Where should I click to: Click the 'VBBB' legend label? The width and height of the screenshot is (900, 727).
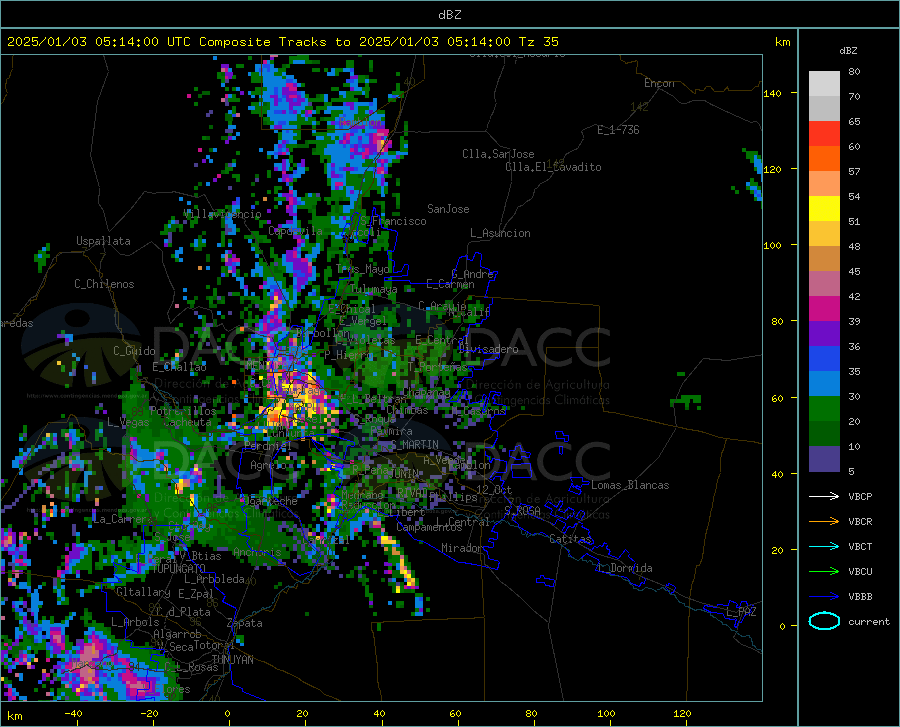click(x=860, y=597)
